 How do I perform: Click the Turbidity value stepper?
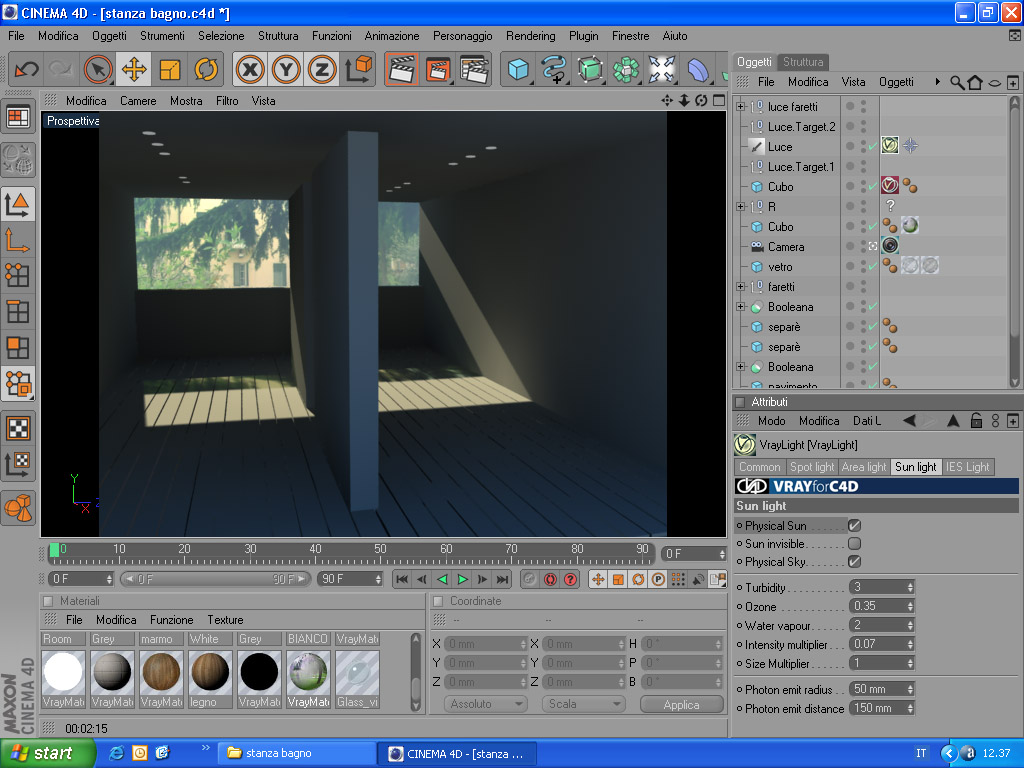pos(910,587)
